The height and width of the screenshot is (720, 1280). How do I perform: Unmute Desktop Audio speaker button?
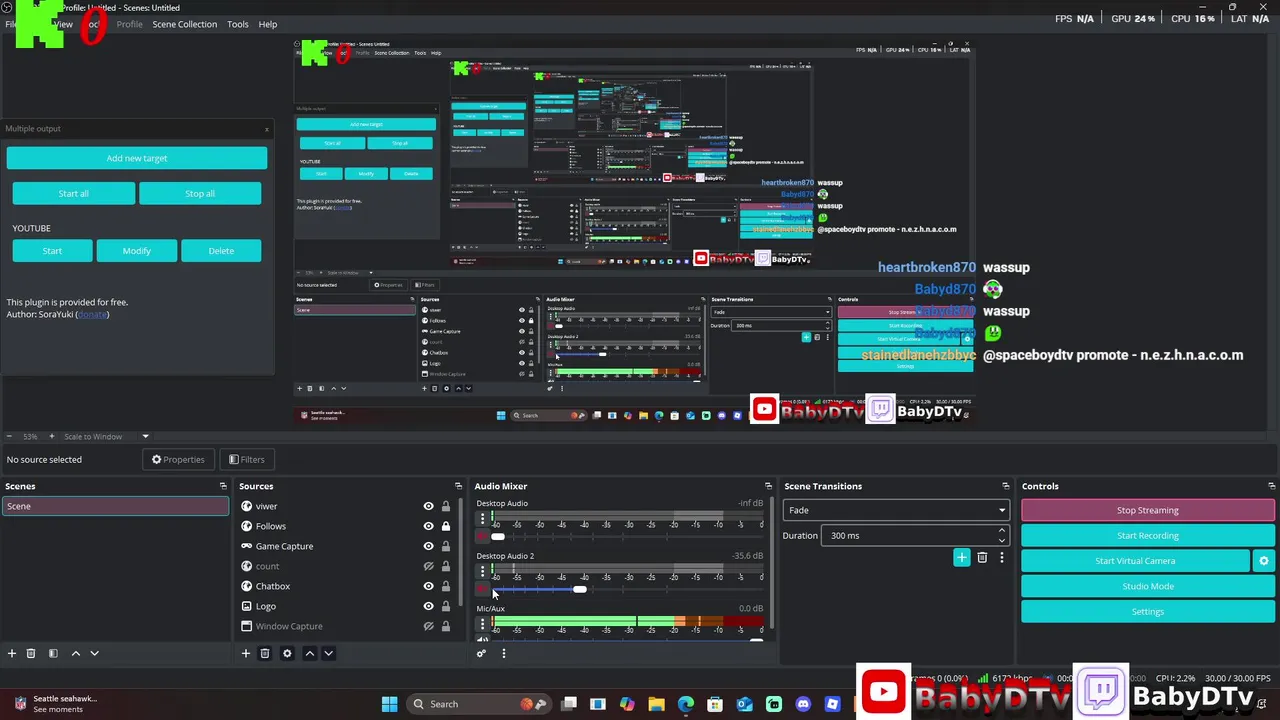(482, 537)
